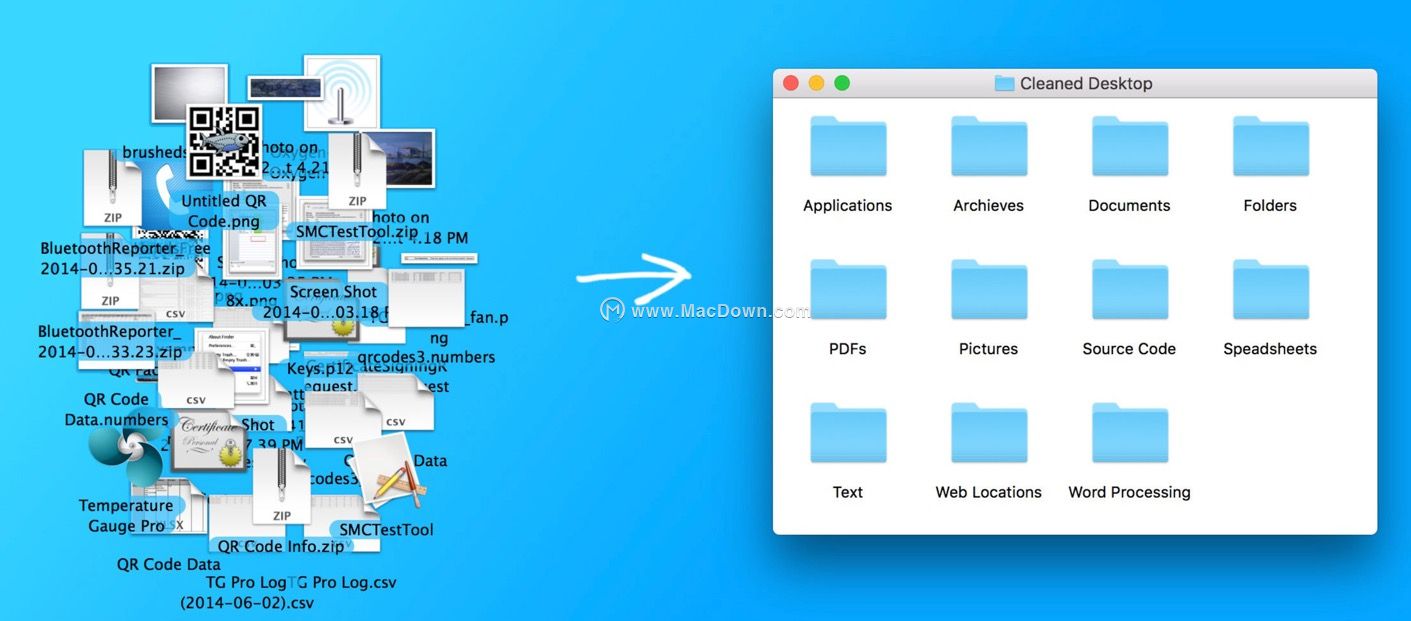1411x621 pixels.
Task: Select the SMCTestTool.zip file label
Action: (x=356, y=231)
